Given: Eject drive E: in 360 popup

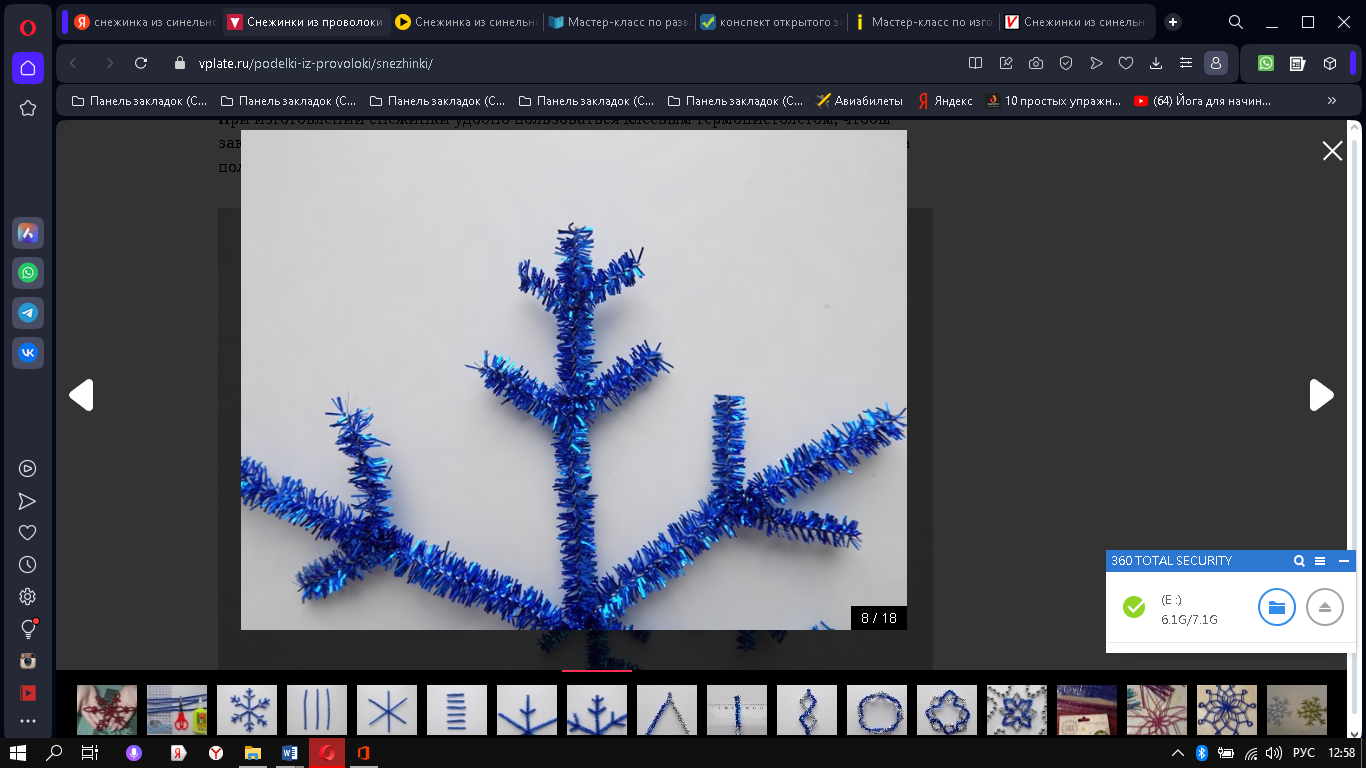Looking at the screenshot, I should coord(1325,607).
